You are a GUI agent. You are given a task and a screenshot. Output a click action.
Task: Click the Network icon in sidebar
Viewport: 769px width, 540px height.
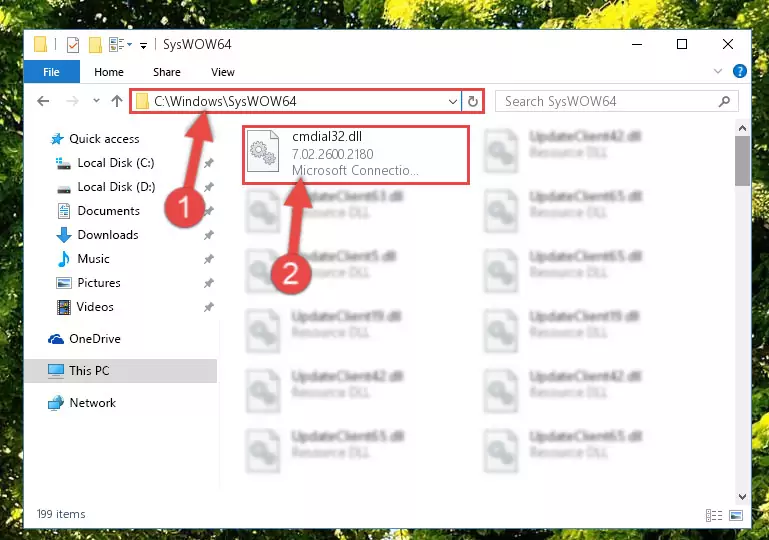(56, 403)
